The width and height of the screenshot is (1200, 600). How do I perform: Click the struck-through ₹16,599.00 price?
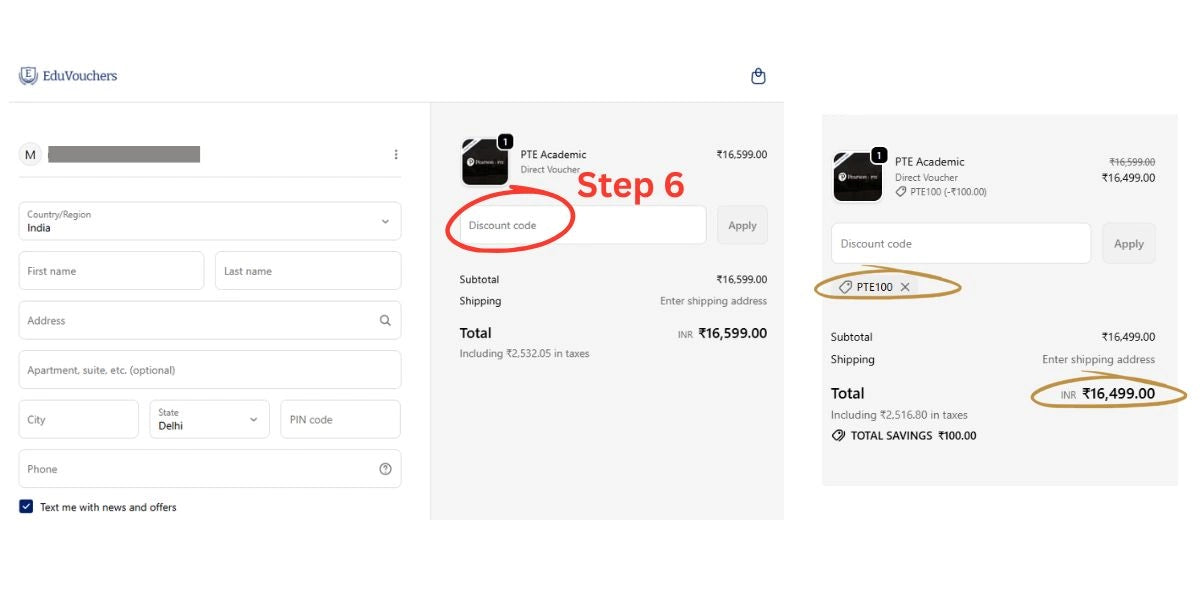pyautogui.click(x=1132, y=162)
